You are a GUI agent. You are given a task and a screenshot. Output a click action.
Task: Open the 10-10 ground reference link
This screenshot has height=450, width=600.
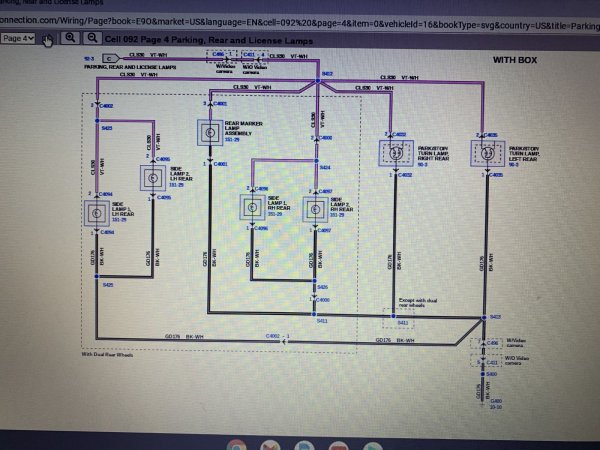click(x=496, y=407)
